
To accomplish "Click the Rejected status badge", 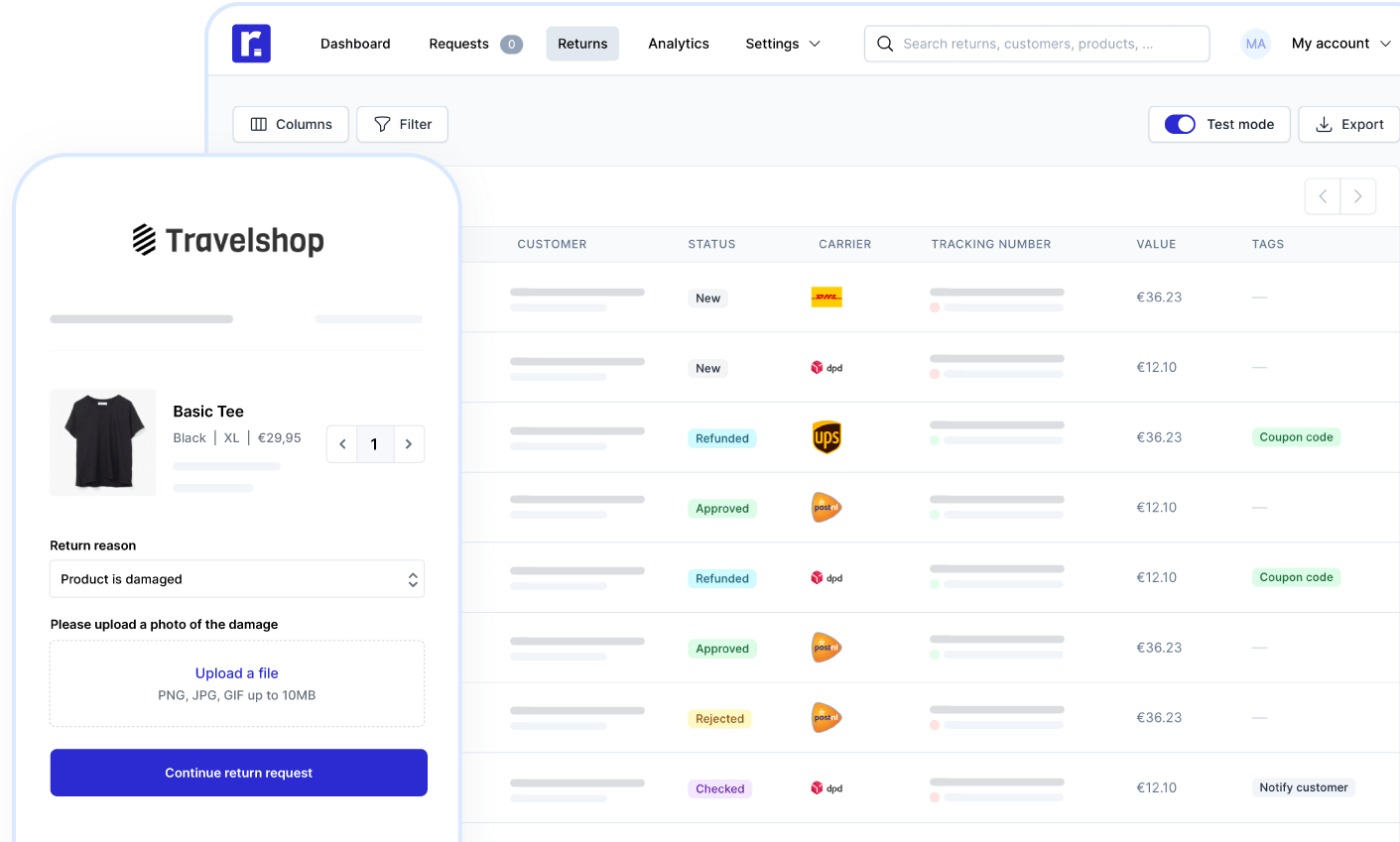I will point(719,719).
